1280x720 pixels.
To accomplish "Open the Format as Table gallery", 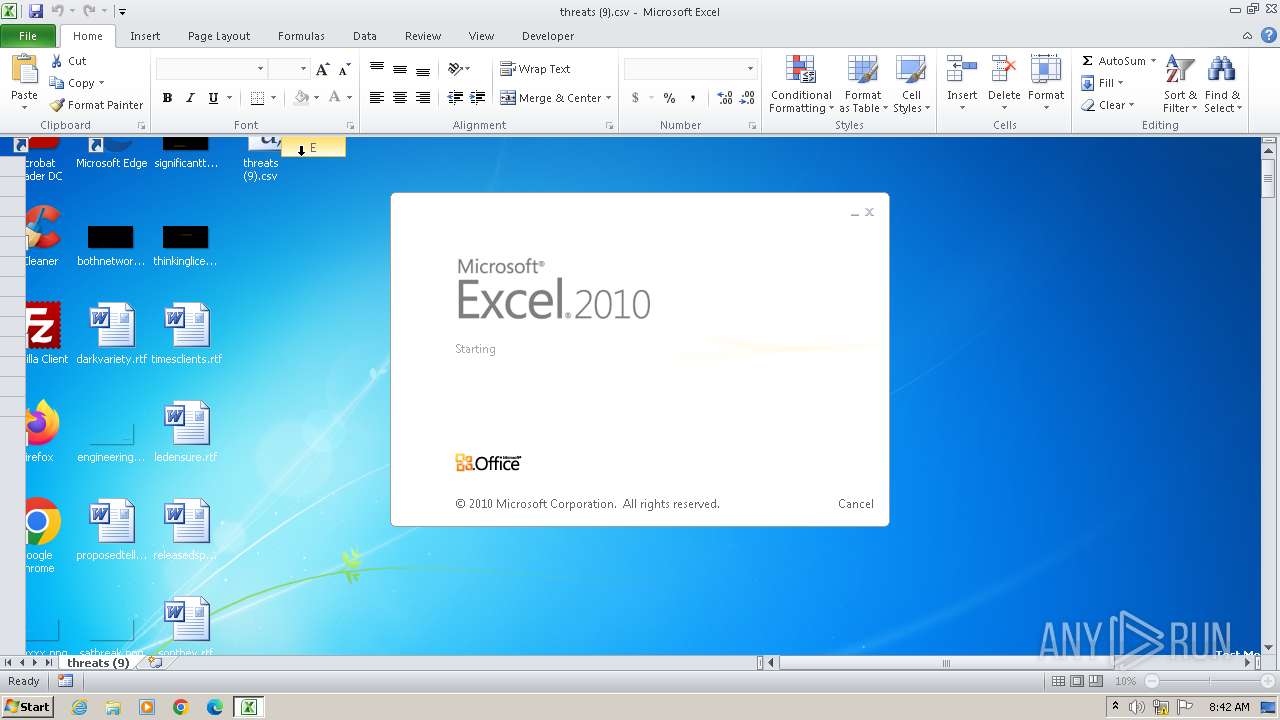I will pyautogui.click(x=863, y=84).
